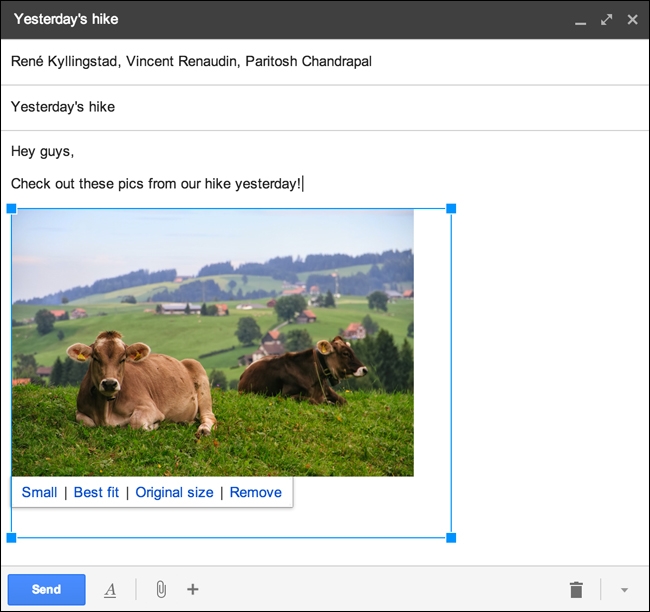
Task: Set the image size to Small
Action: coord(39,492)
